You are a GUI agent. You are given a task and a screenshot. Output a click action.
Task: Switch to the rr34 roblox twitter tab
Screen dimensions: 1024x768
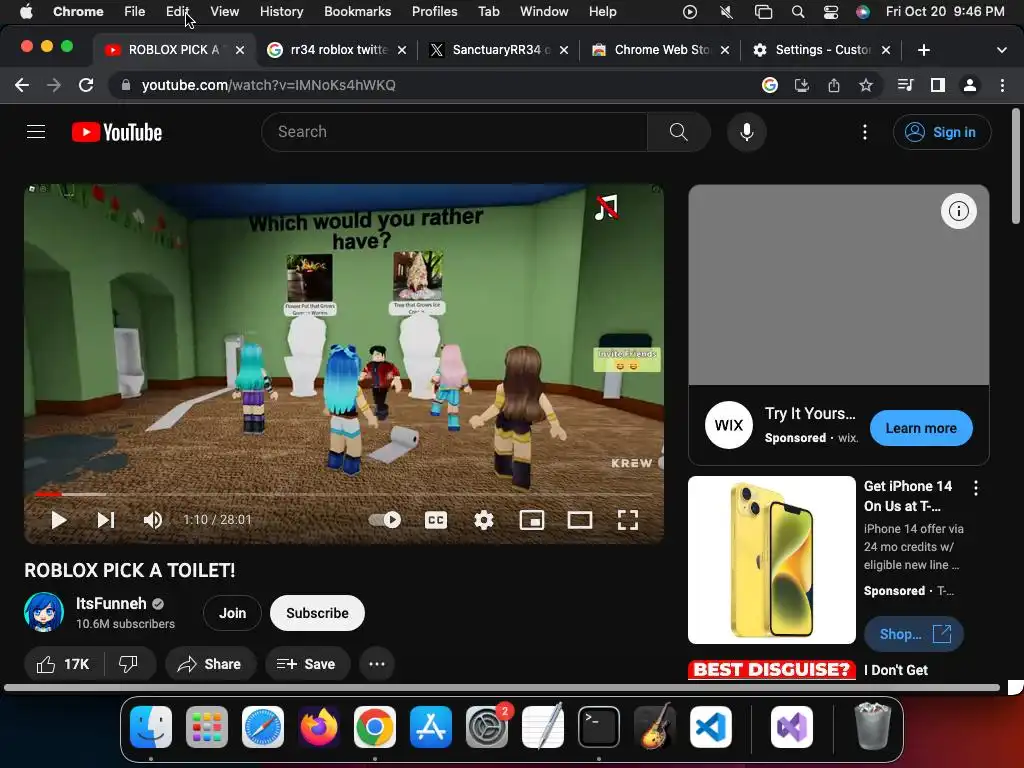pos(338,50)
